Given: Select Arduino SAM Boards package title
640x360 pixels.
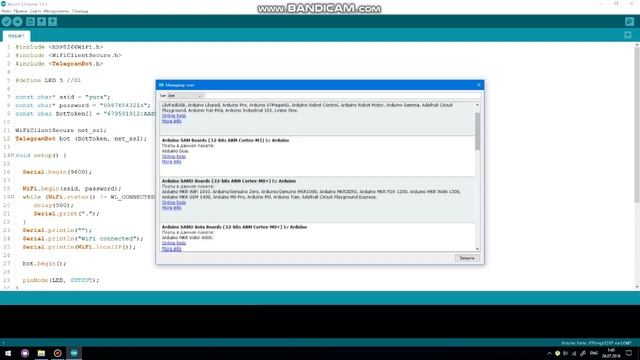Looking at the screenshot, I should coord(225,140).
